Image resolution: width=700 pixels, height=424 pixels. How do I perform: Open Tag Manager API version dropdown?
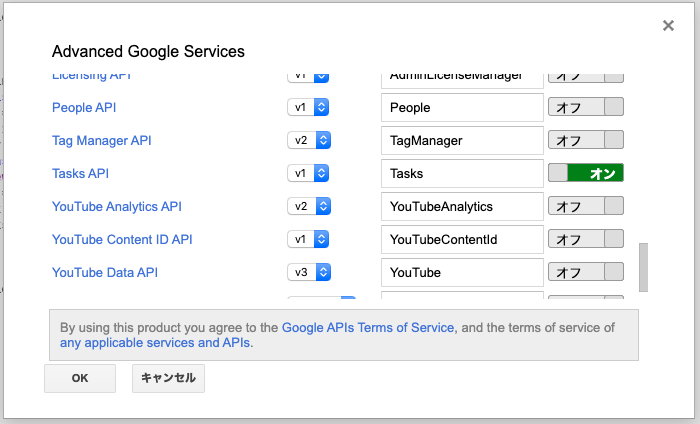pos(309,140)
